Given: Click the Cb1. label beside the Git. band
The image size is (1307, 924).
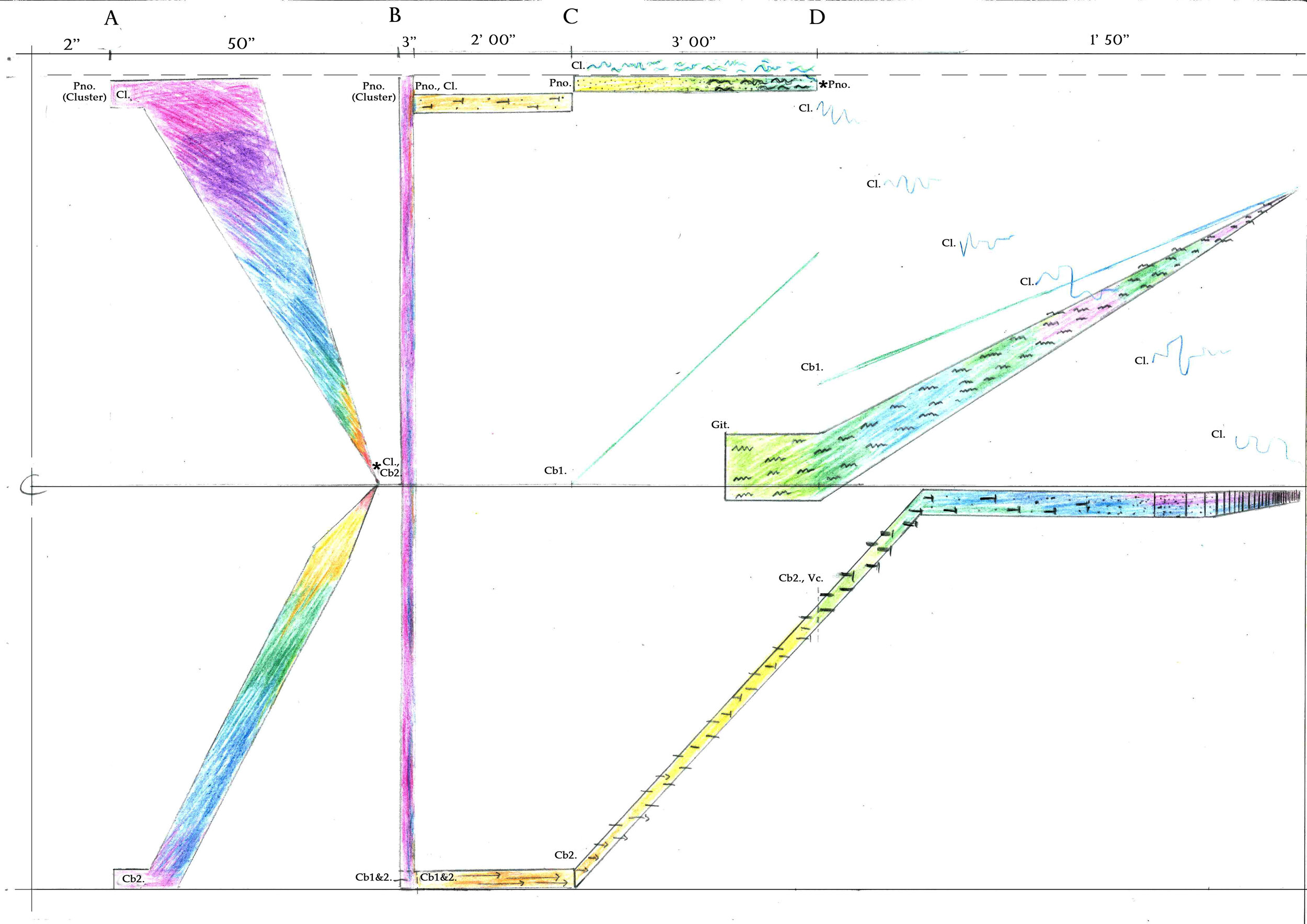Looking at the screenshot, I should coord(812,367).
